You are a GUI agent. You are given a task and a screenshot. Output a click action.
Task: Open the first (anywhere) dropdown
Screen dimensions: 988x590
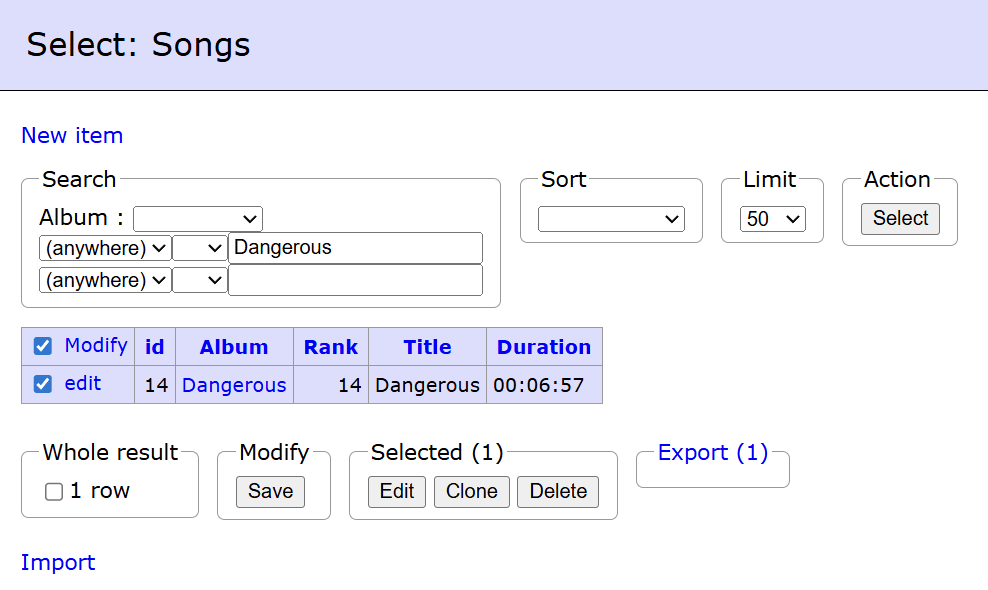(x=104, y=247)
